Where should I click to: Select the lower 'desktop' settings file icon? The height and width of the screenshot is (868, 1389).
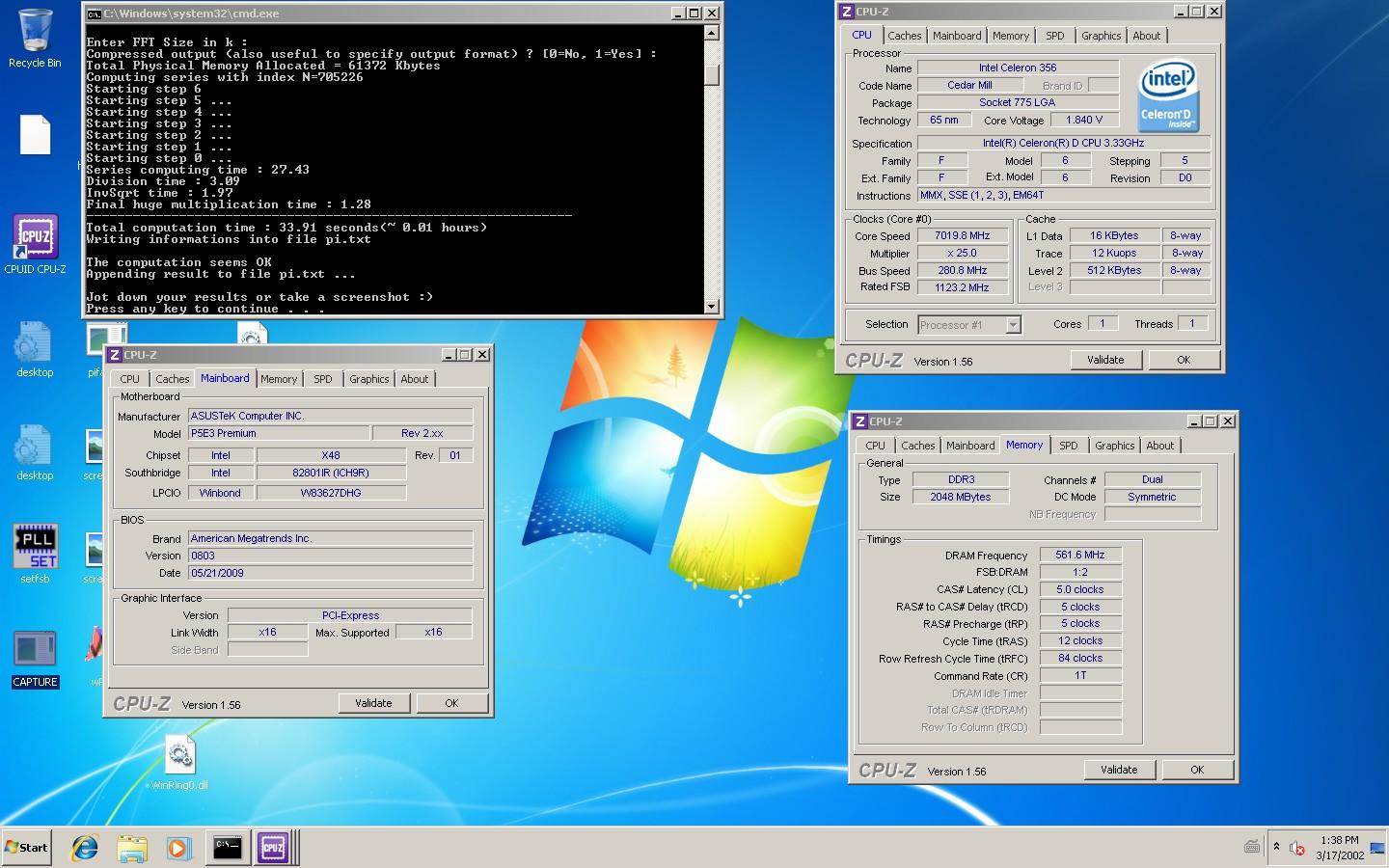(x=35, y=452)
